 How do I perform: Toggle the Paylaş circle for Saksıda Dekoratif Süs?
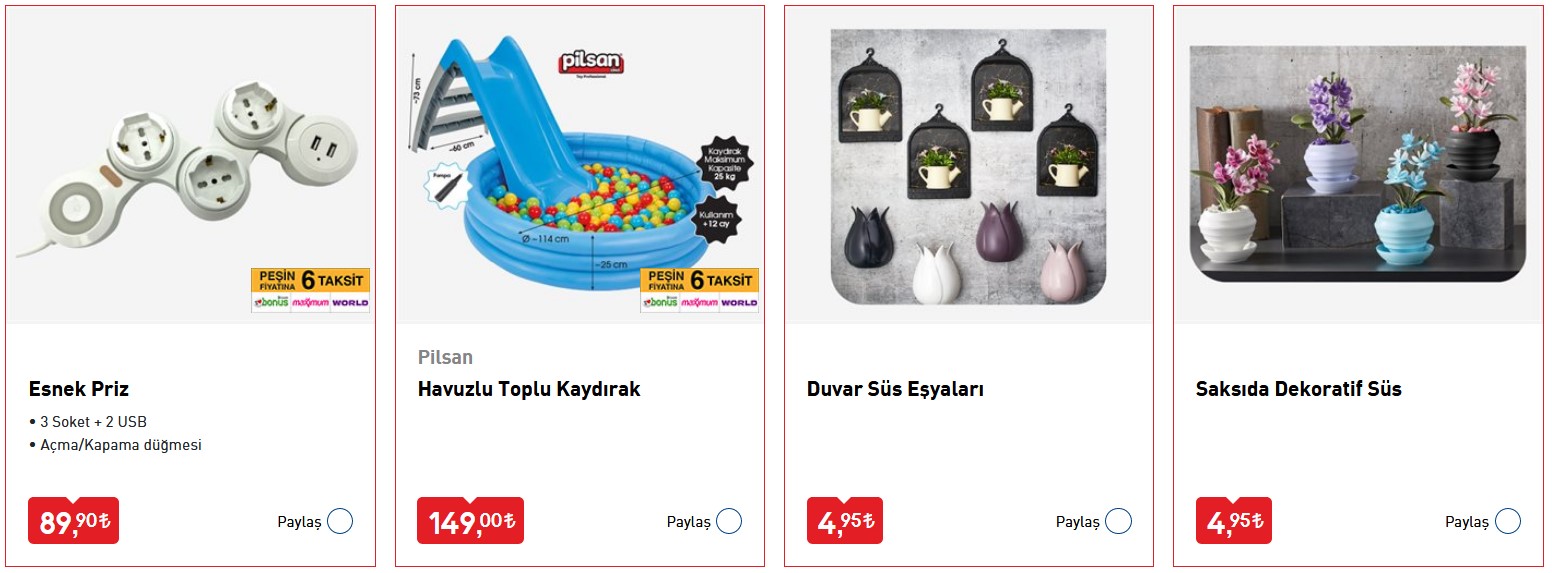coord(1507,521)
